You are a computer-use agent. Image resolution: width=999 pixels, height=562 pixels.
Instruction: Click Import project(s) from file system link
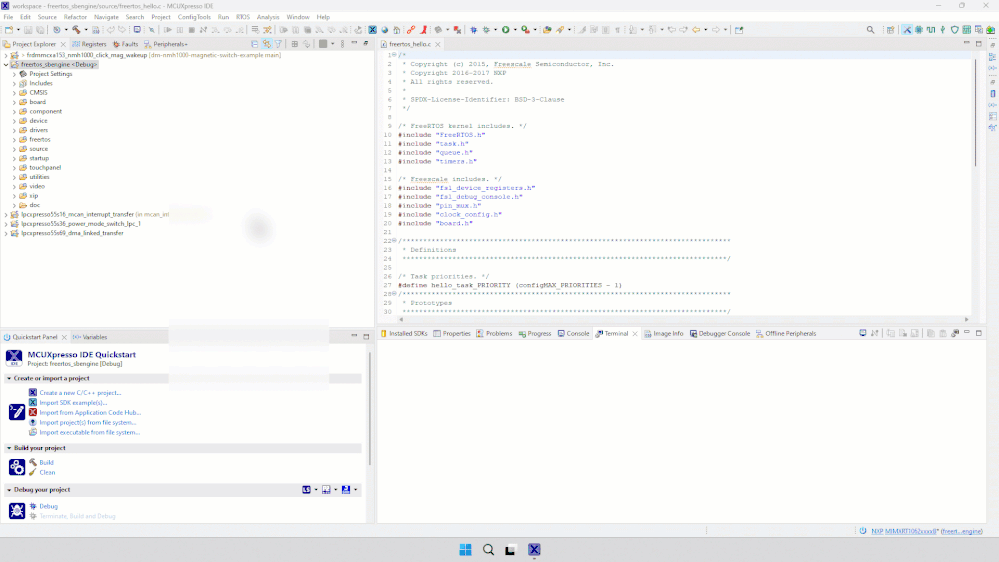[x=87, y=422]
